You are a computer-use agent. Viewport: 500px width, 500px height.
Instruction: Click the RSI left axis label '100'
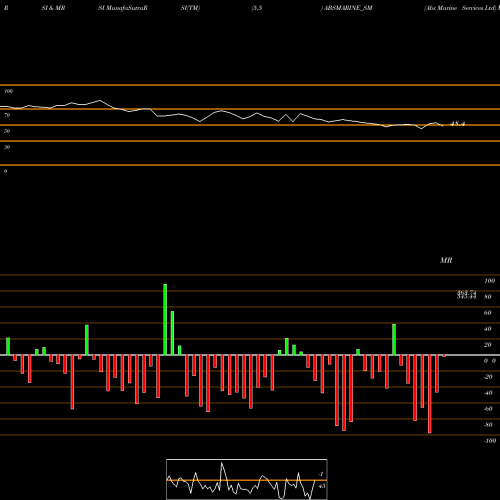(8, 91)
